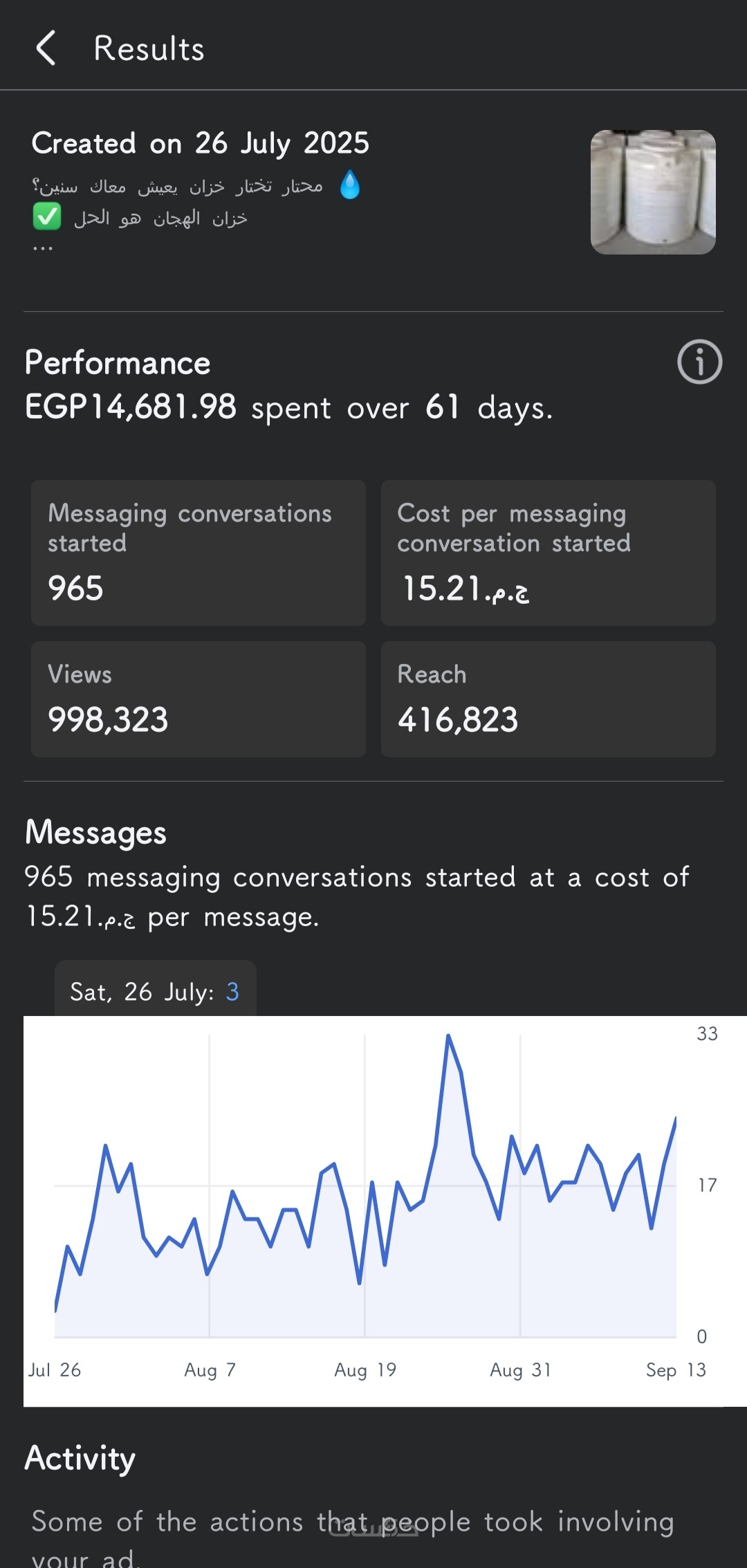The image size is (747, 1568).
Task: Select the Messaging conversations started card
Action: tap(198, 553)
